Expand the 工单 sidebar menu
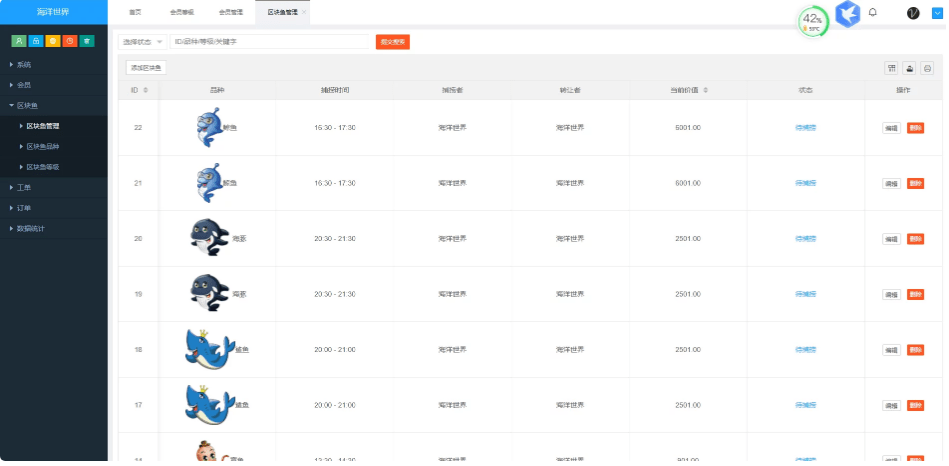This screenshot has height=466, width=949. point(54,188)
